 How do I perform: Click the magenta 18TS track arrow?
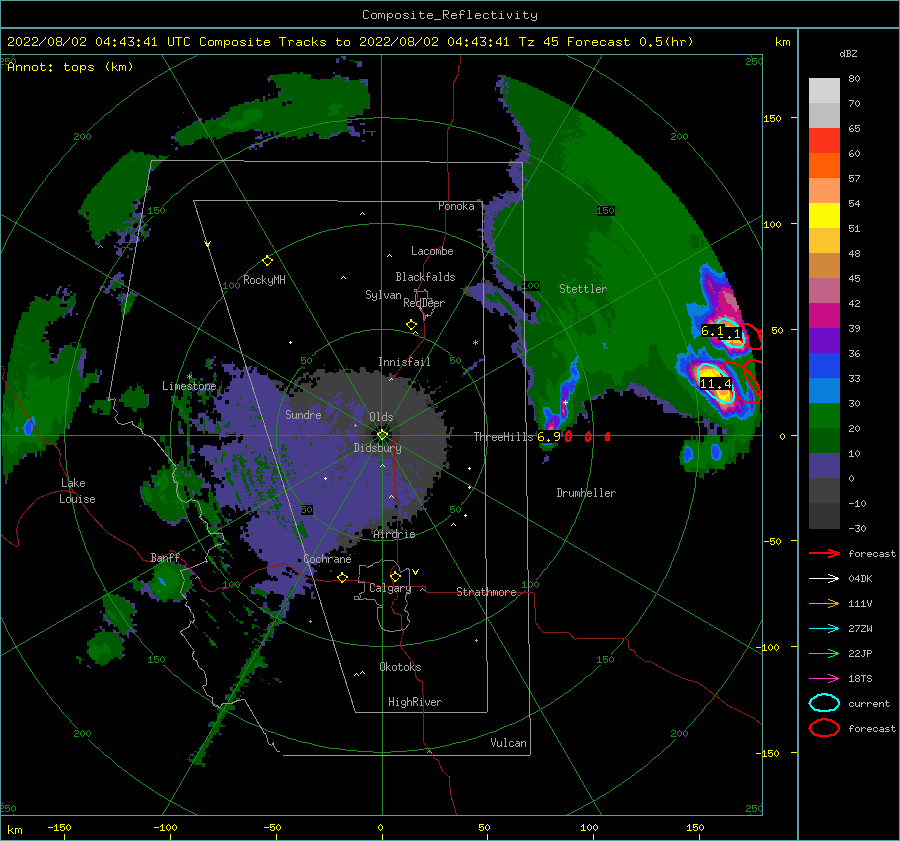(824, 679)
